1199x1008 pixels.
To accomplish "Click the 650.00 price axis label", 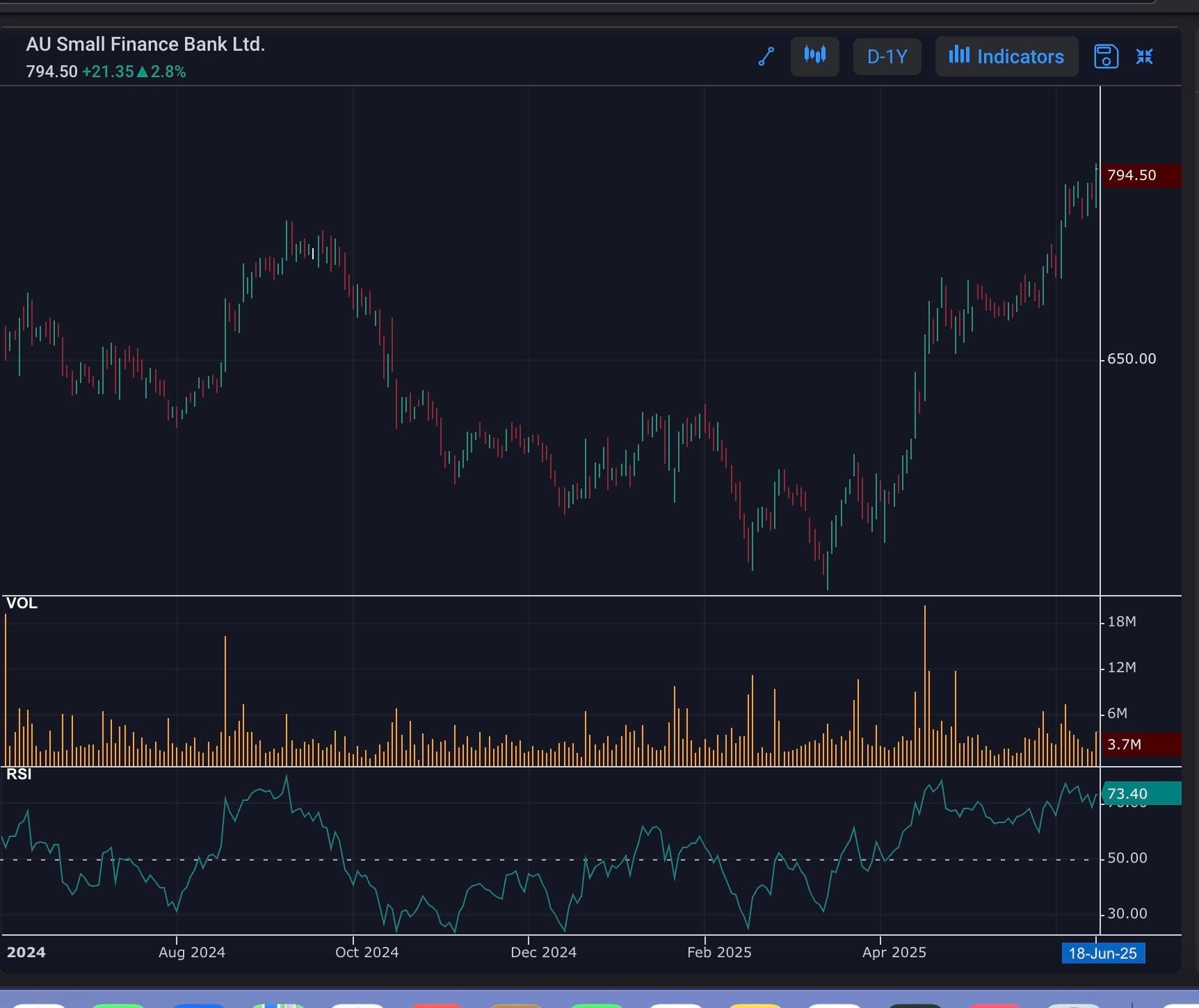I will [1132, 359].
